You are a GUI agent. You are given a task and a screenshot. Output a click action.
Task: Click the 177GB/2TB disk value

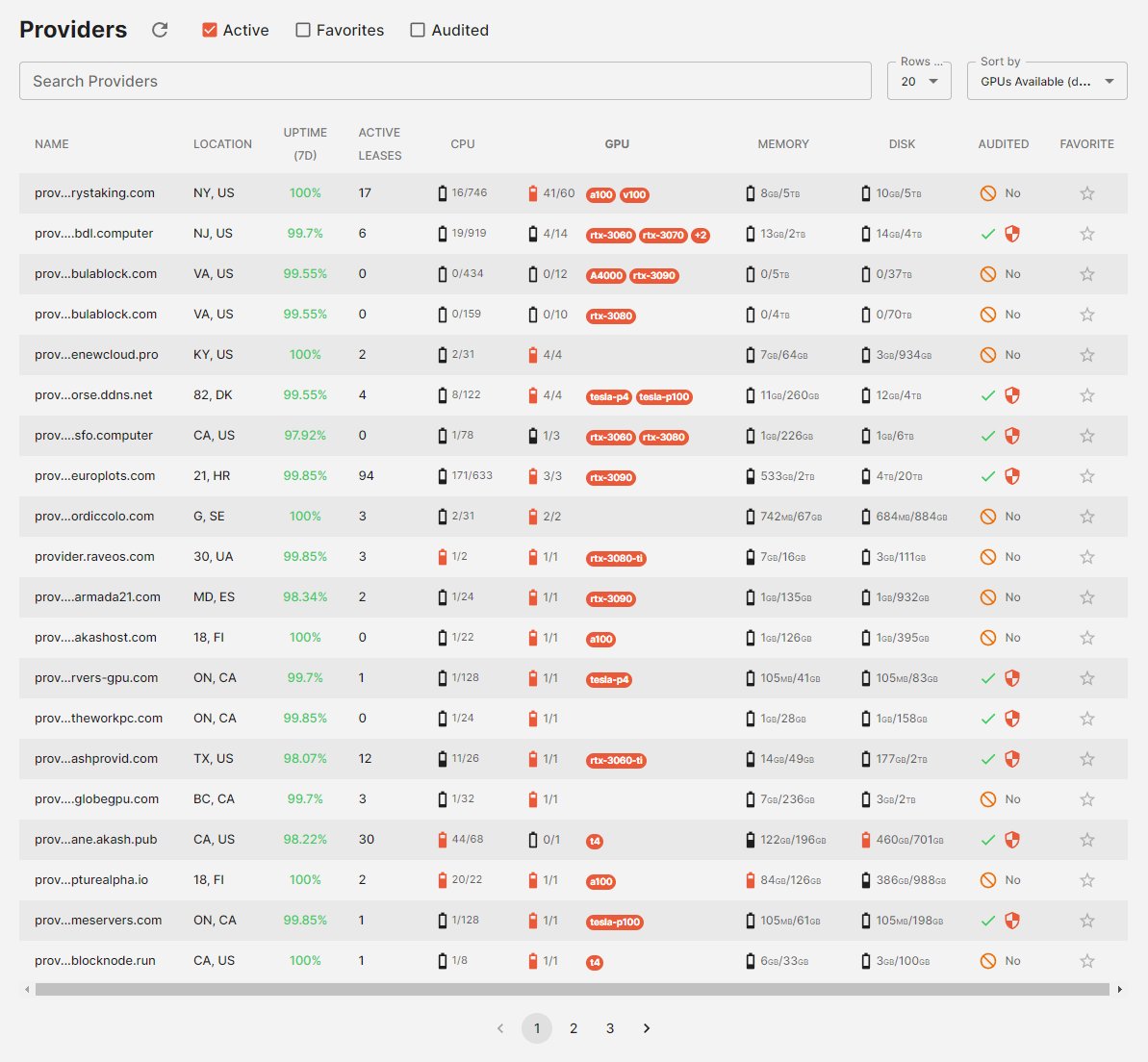(x=902, y=759)
